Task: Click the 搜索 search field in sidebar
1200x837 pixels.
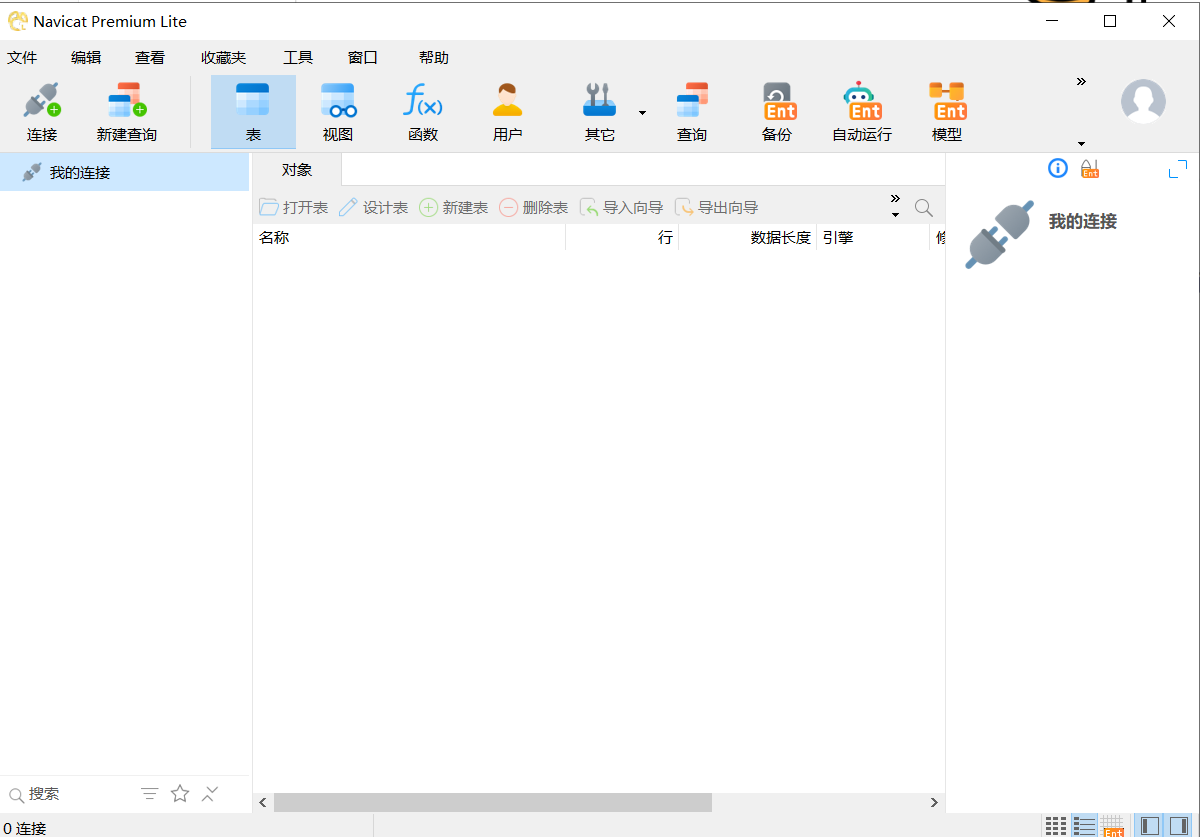Action: point(70,794)
